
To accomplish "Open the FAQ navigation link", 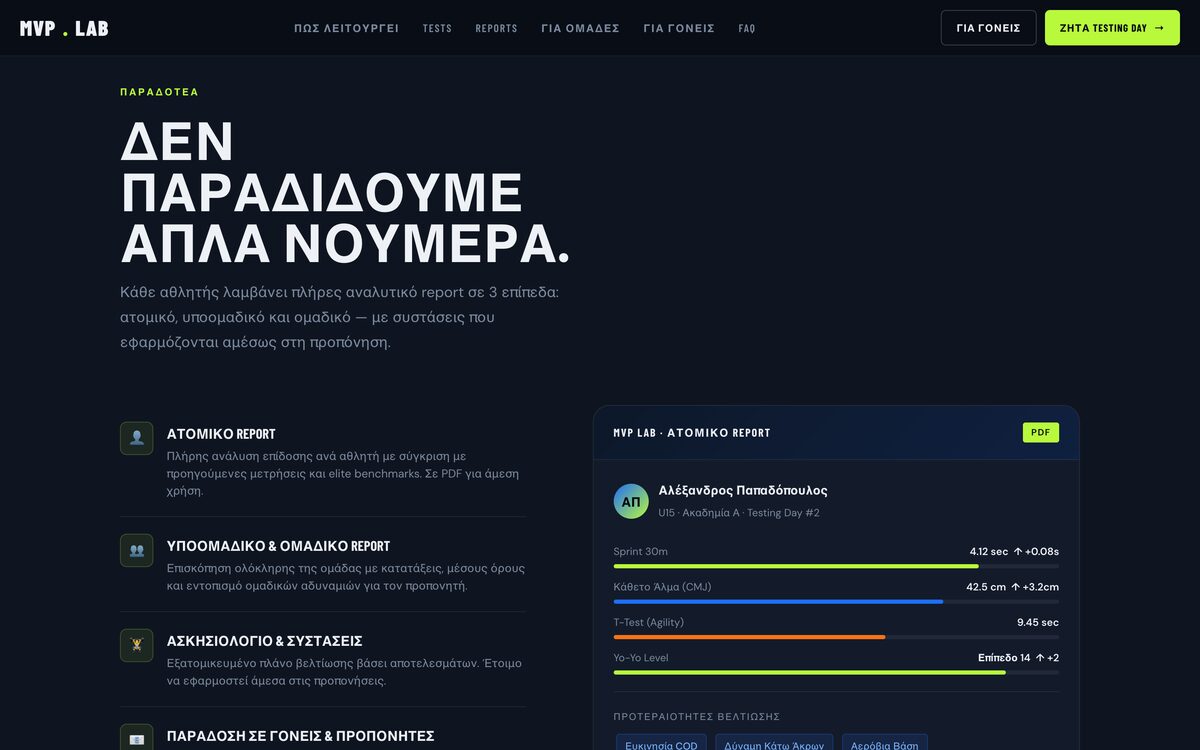I will pyautogui.click(x=747, y=28).
